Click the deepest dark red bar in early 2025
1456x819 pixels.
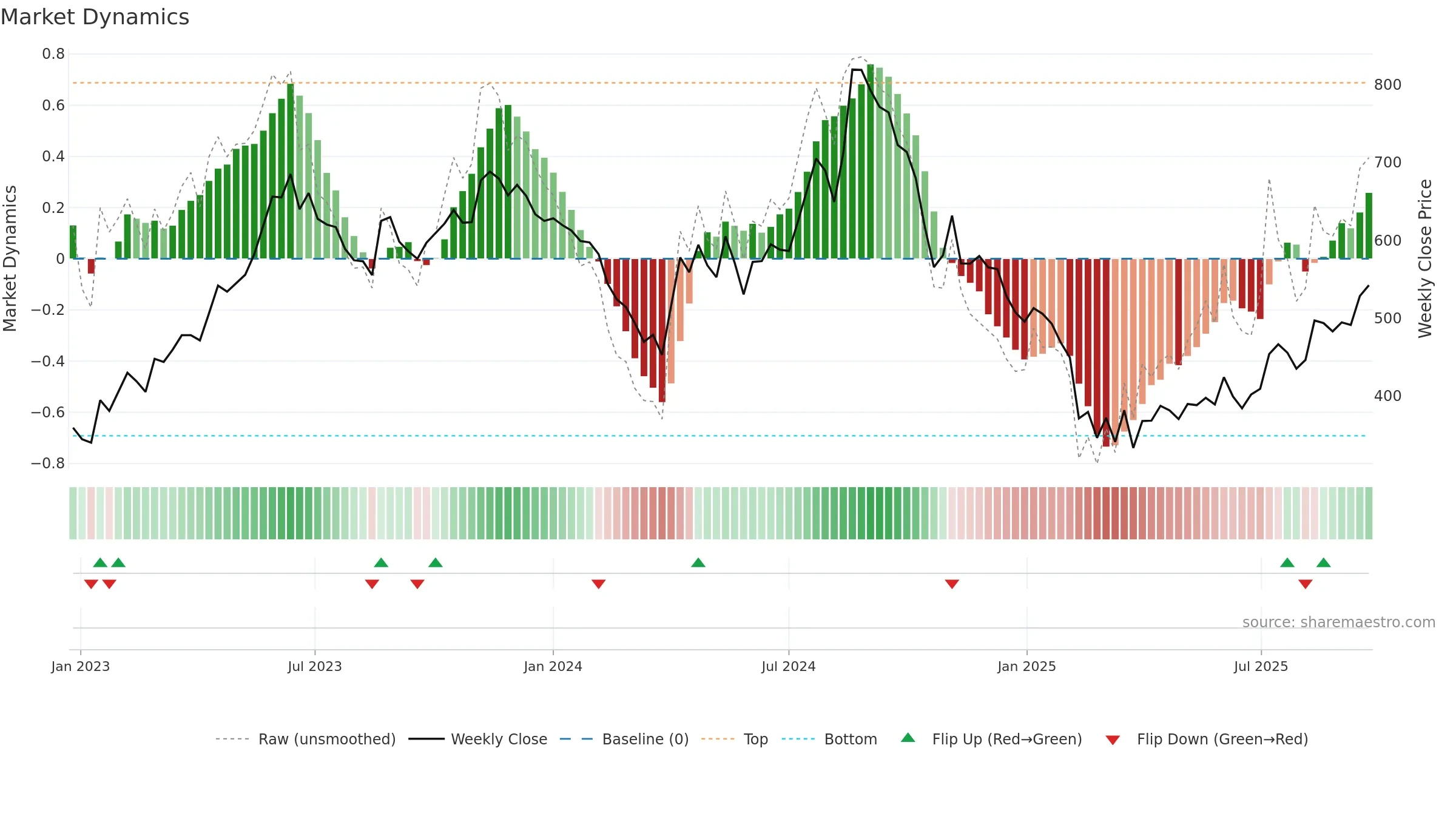[1106, 352]
